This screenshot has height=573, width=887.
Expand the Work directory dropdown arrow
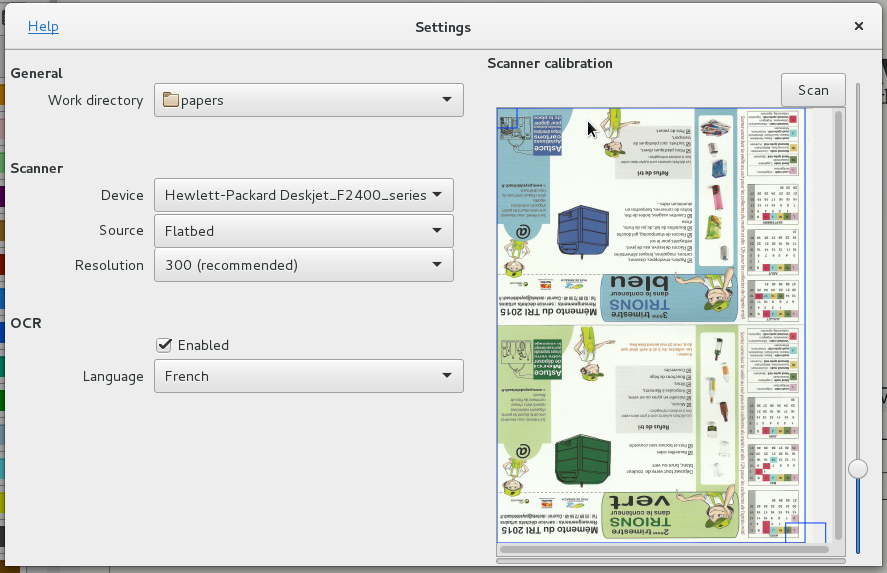coord(446,100)
